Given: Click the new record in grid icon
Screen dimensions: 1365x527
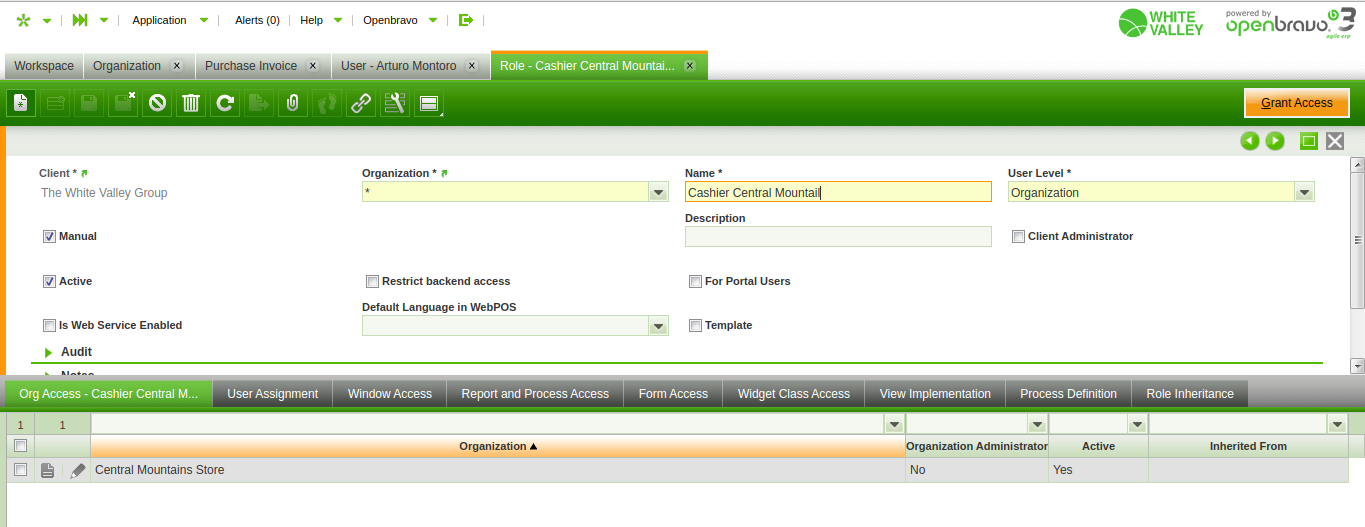Looking at the screenshot, I should click(x=55, y=102).
